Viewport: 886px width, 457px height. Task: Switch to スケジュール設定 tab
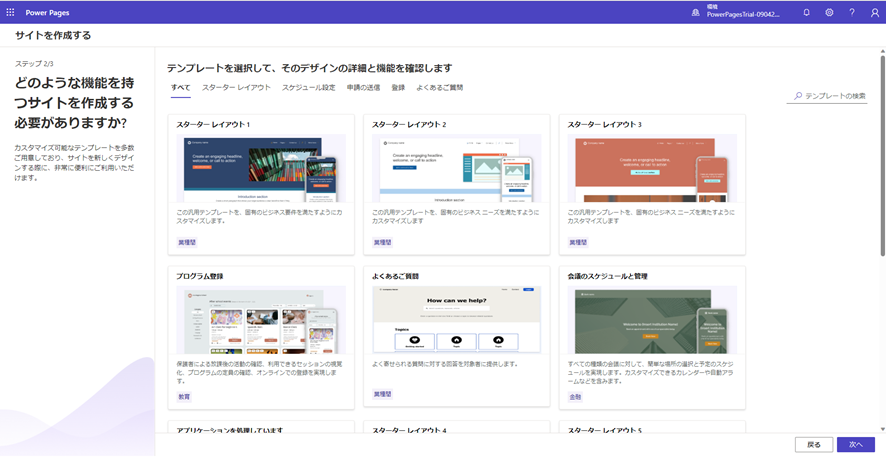pyautogui.click(x=309, y=88)
